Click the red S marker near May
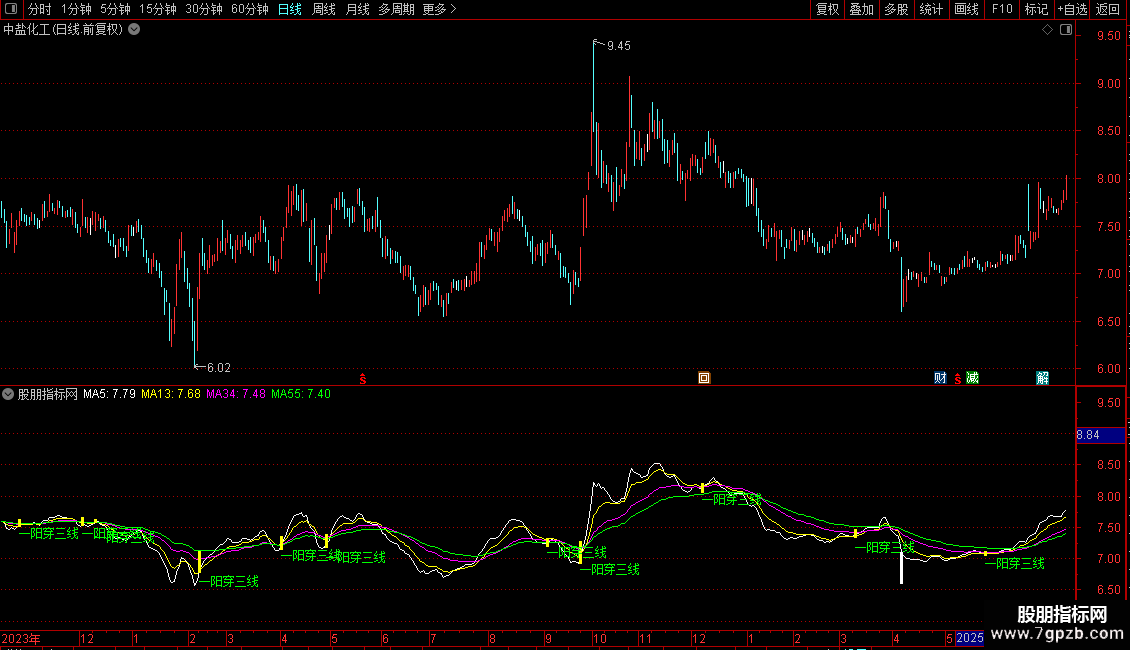This screenshot has width=1130, height=650. pos(362,378)
